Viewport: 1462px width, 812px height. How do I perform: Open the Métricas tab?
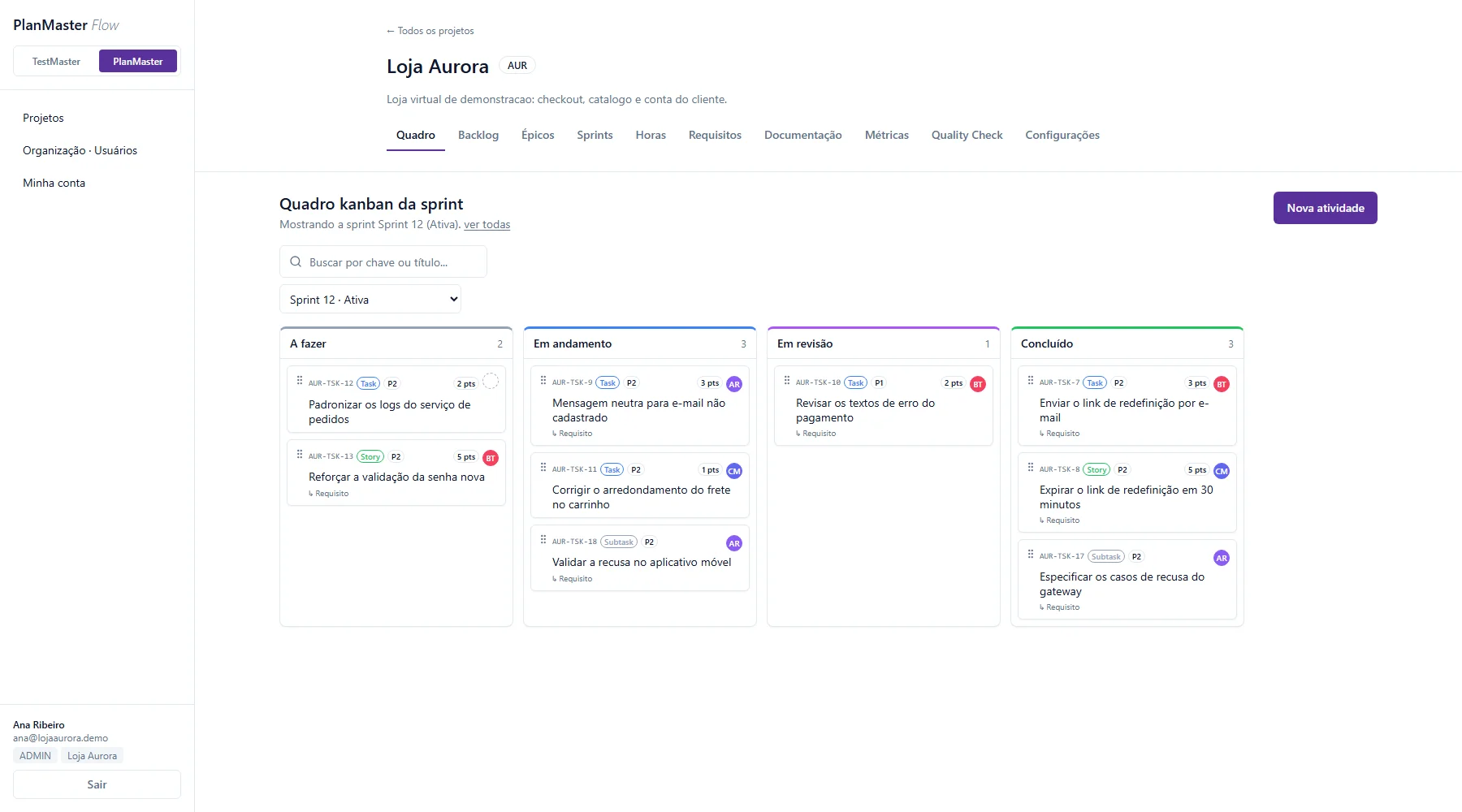click(886, 136)
